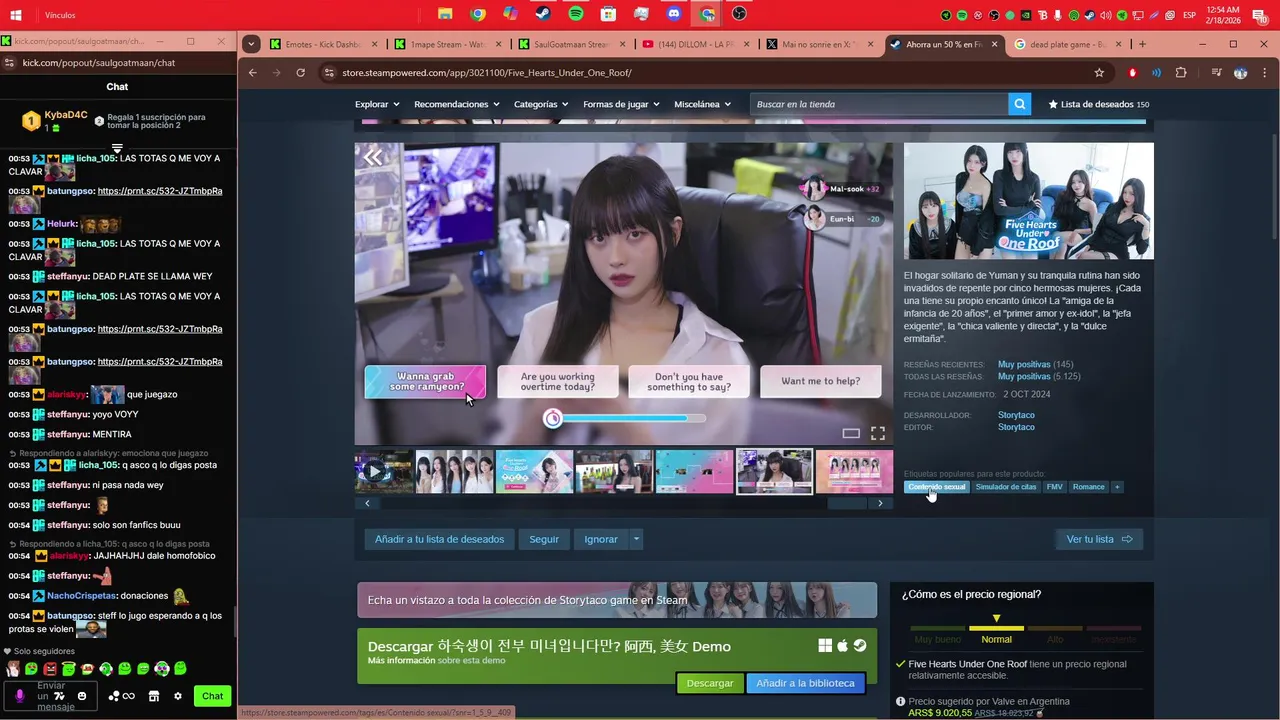Screen dimensions: 1280x720
Task: Bookmark this page with the star icon
Action: coord(1099,73)
